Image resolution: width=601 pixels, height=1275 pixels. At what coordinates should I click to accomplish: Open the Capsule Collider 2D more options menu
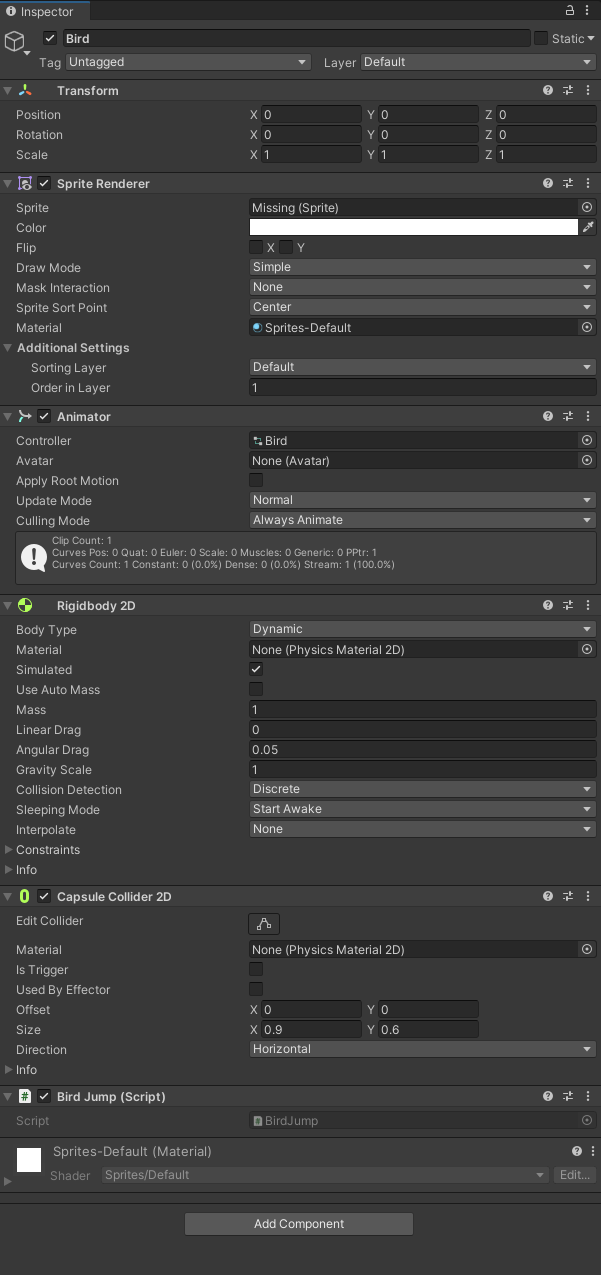[x=587, y=896]
